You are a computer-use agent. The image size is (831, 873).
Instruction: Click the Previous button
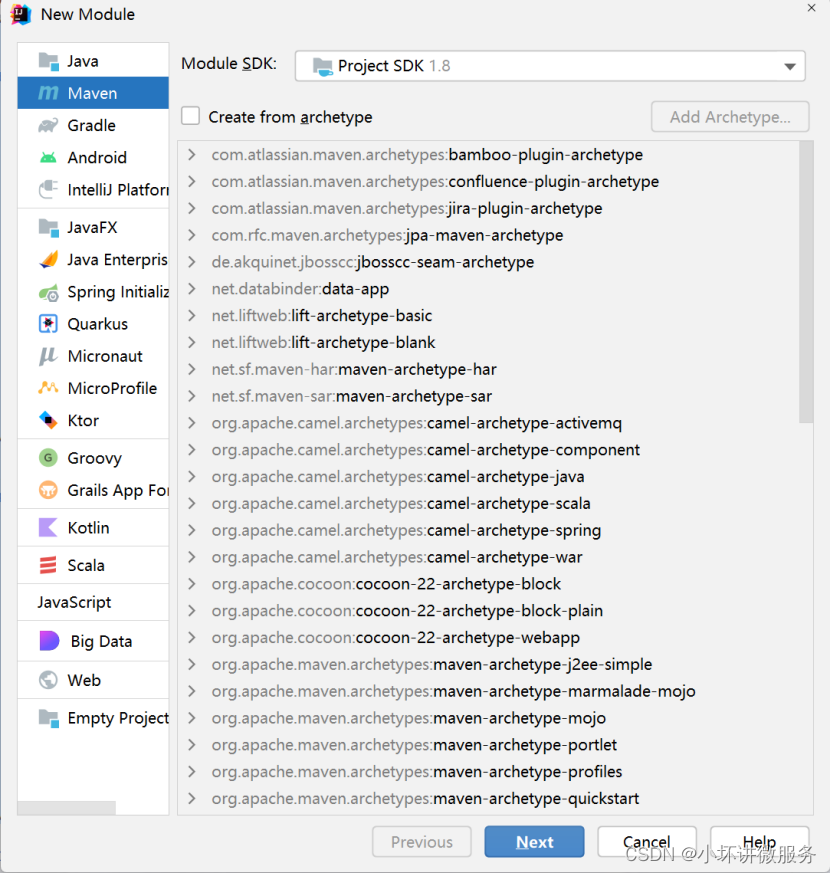[x=422, y=842]
